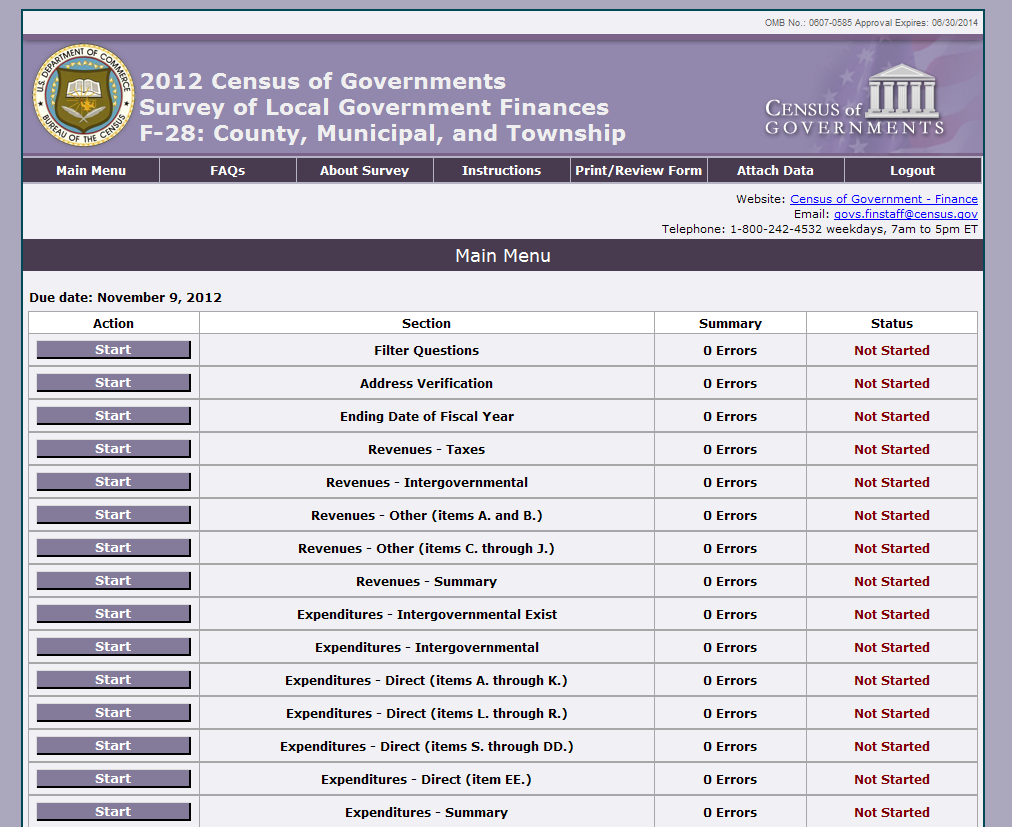Image resolution: width=1012 pixels, height=827 pixels.
Task: Start the Revenues - Taxes section
Action: pyautogui.click(x=114, y=449)
